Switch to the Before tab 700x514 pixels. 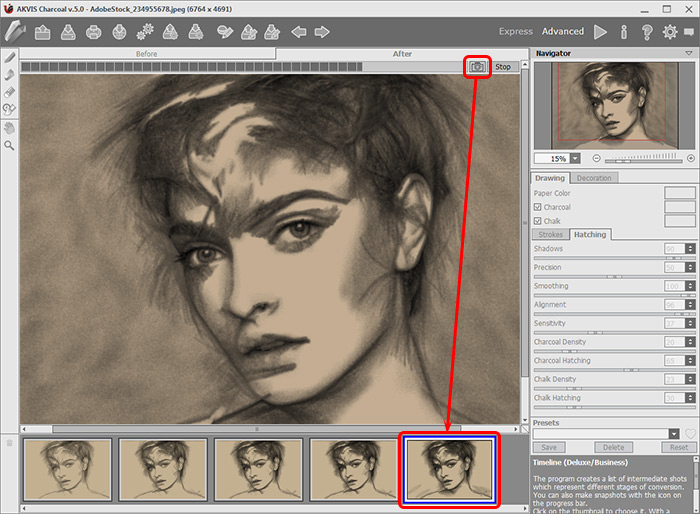(147, 54)
